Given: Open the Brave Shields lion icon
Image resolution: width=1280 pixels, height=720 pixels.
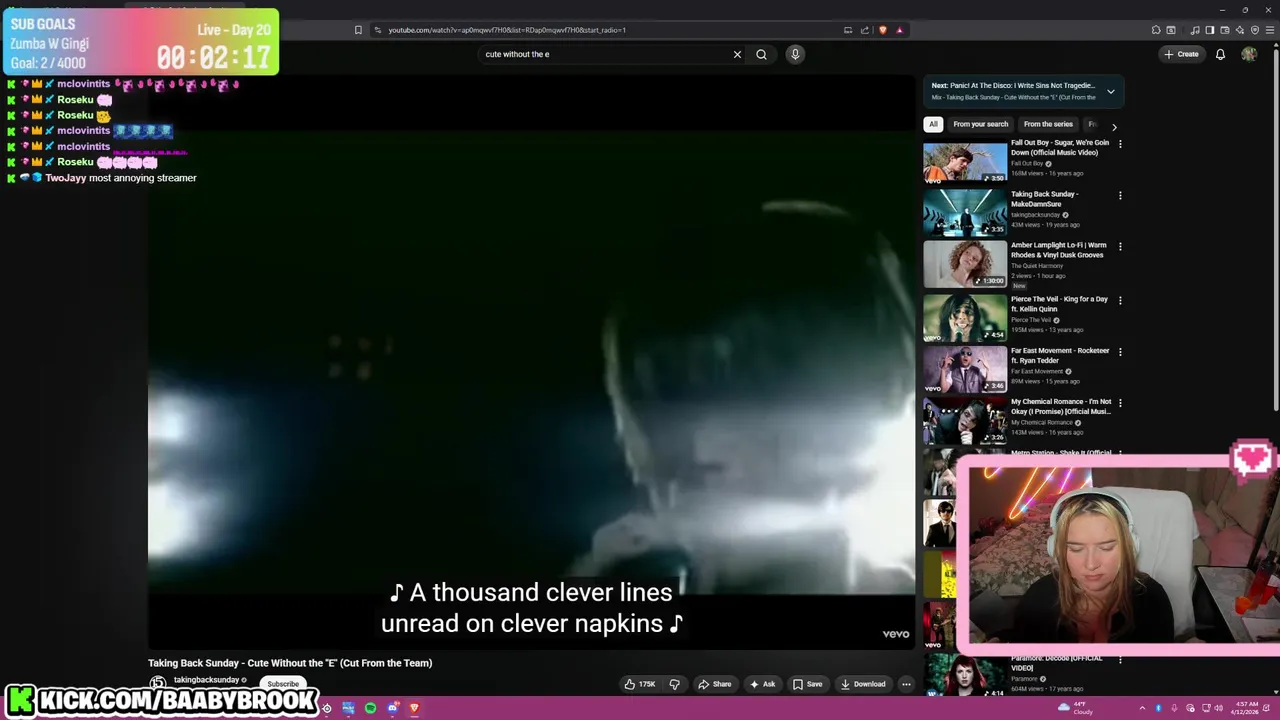Looking at the screenshot, I should (x=882, y=30).
